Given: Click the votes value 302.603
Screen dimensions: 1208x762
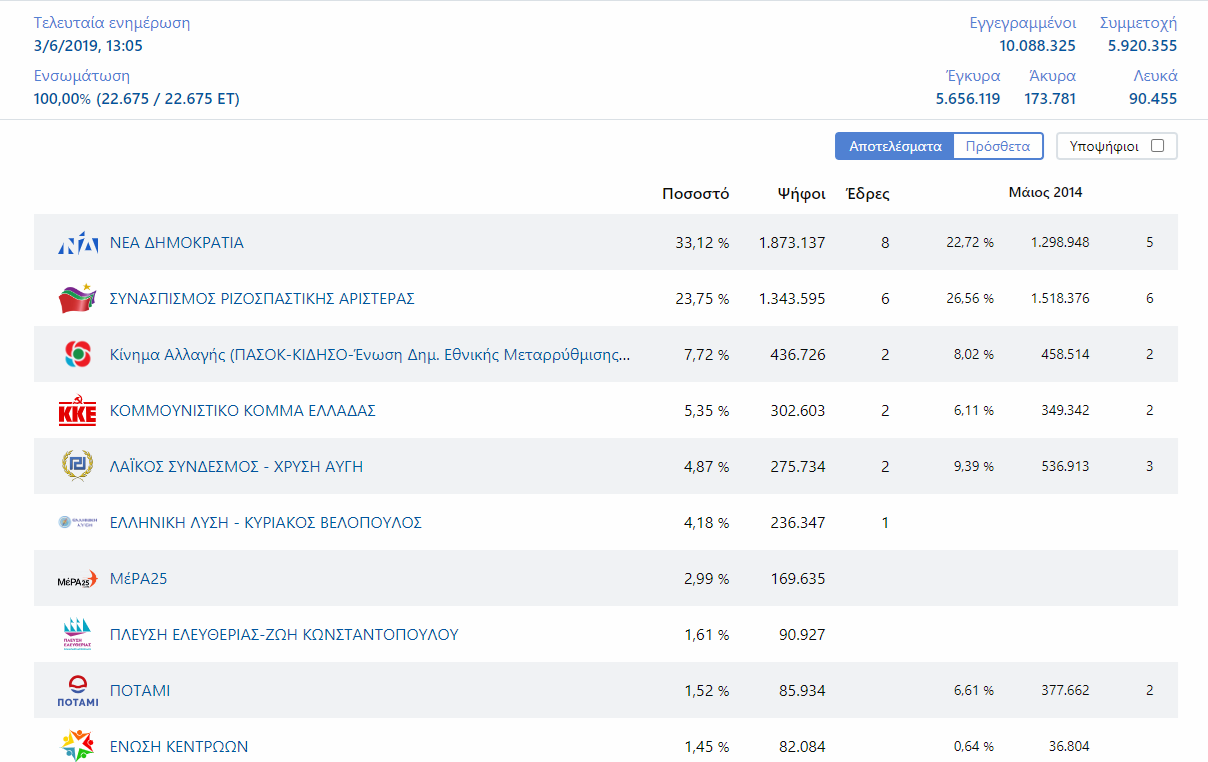Looking at the screenshot, I should coord(798,411).
